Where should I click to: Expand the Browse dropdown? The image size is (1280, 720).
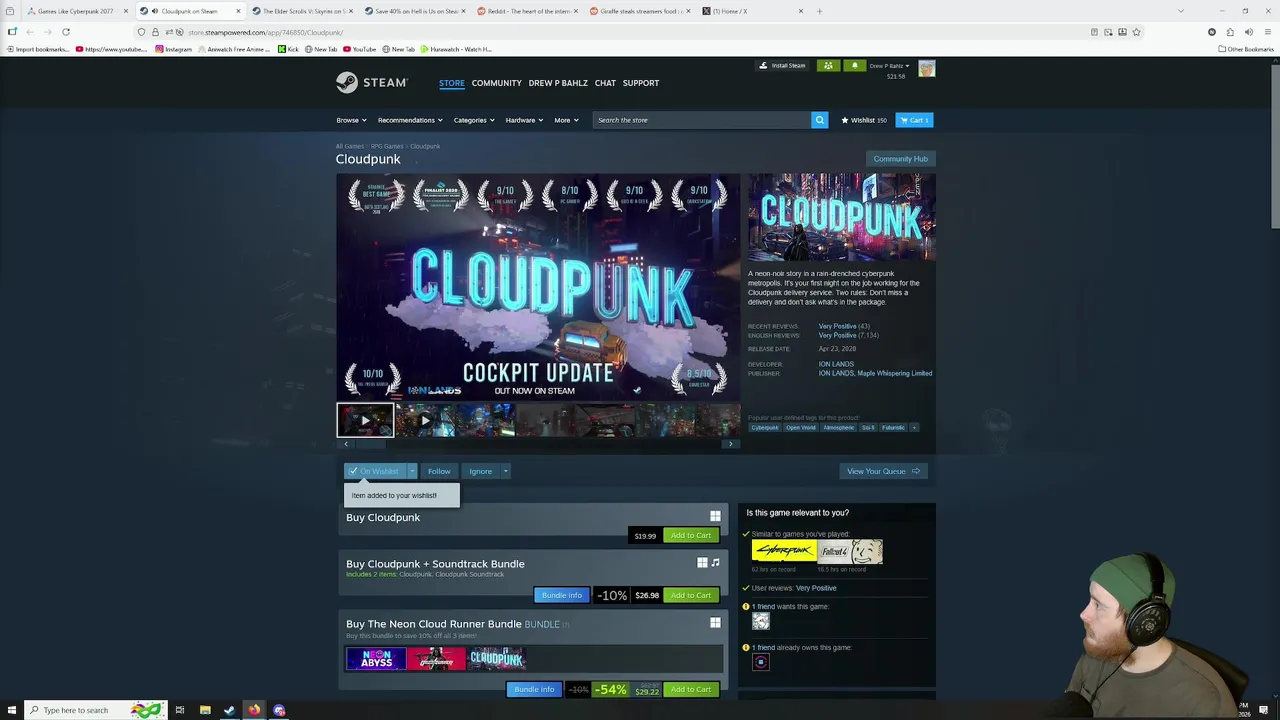coord(351,120)
